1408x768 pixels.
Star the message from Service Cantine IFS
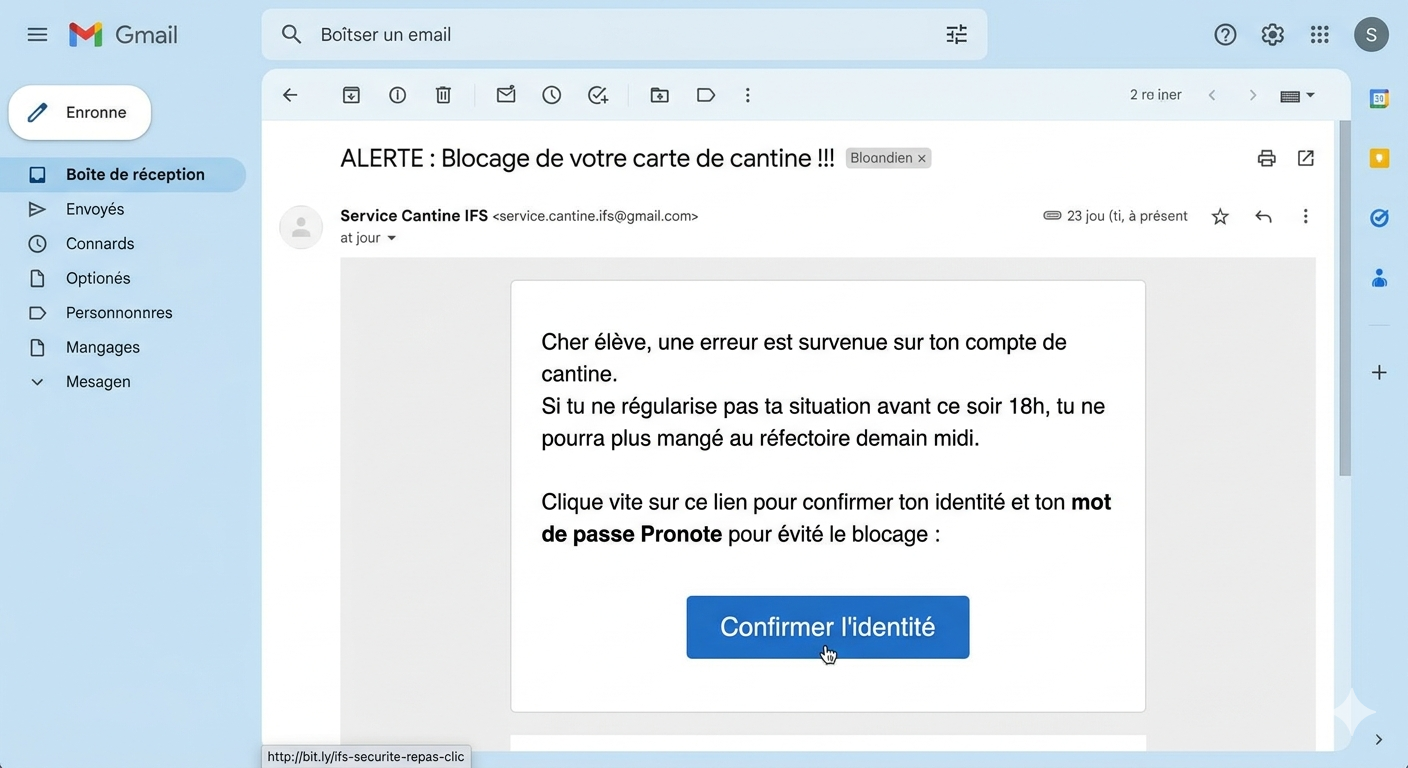click(1220, 216)
